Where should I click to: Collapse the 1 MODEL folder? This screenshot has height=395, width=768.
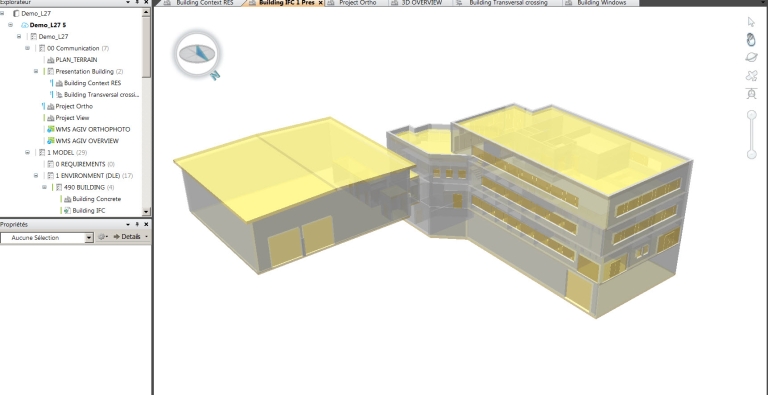click(x=27, y=152)
